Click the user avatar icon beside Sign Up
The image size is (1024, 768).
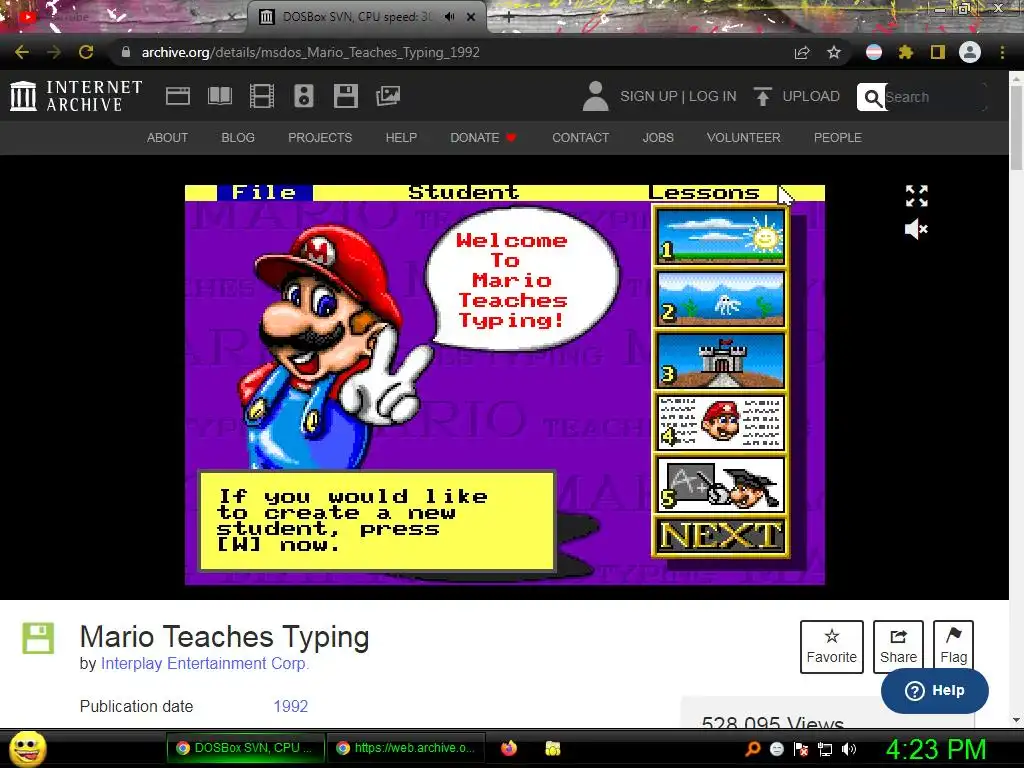click(596, 96)
